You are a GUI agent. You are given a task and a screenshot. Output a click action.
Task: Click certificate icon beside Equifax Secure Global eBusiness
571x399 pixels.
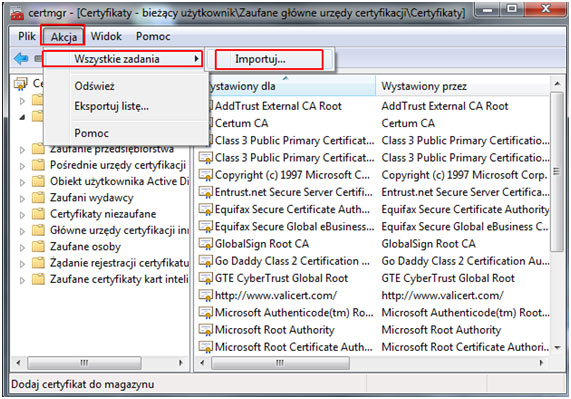pyautogui.click(x=205, y=227)
